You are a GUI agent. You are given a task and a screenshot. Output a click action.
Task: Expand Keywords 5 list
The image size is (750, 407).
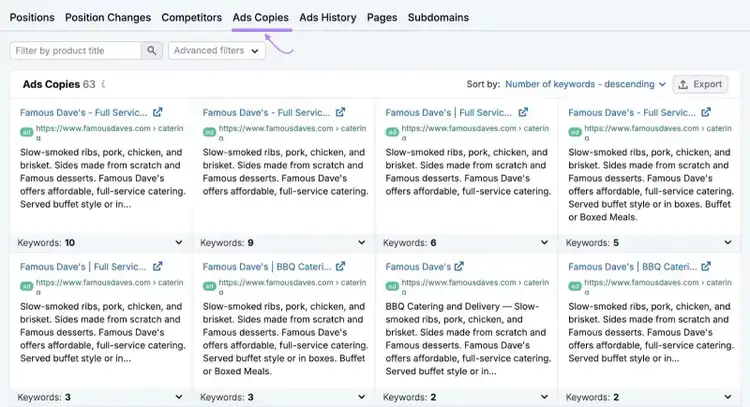728,242
